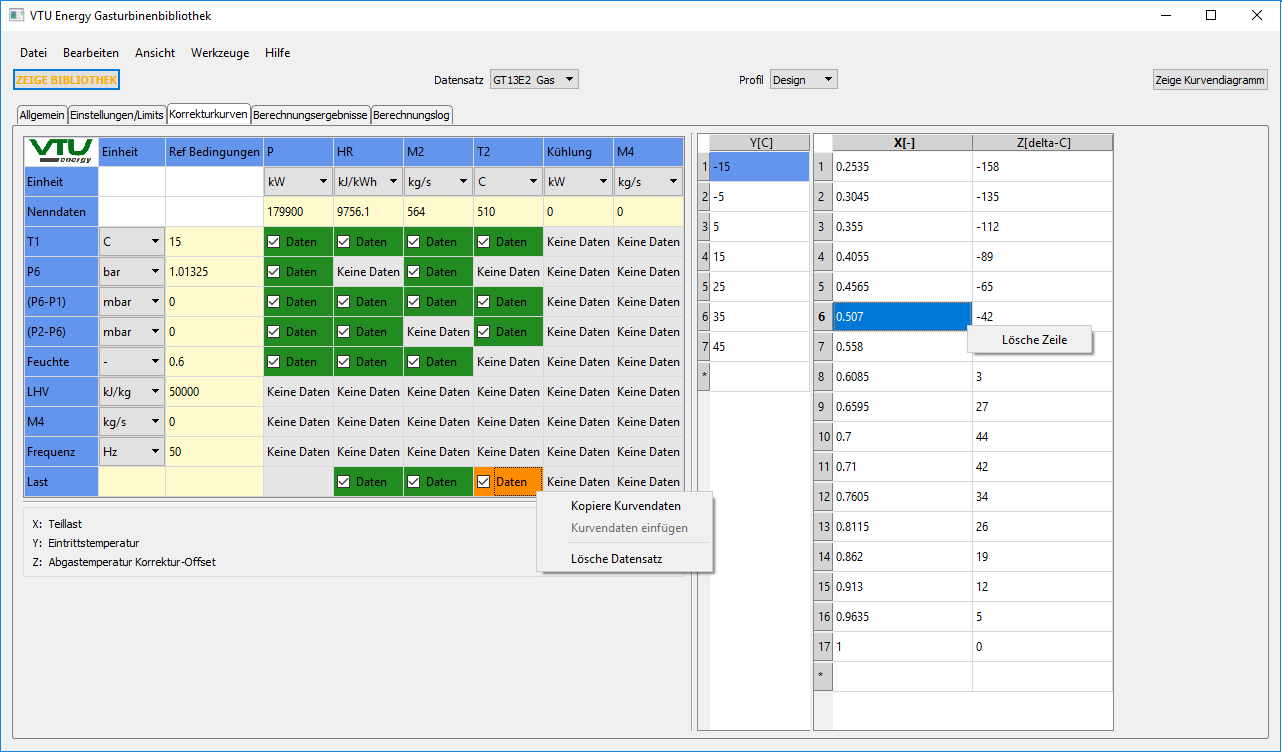
Task: Select Y value -15 cell
Action: pos(760,167)
